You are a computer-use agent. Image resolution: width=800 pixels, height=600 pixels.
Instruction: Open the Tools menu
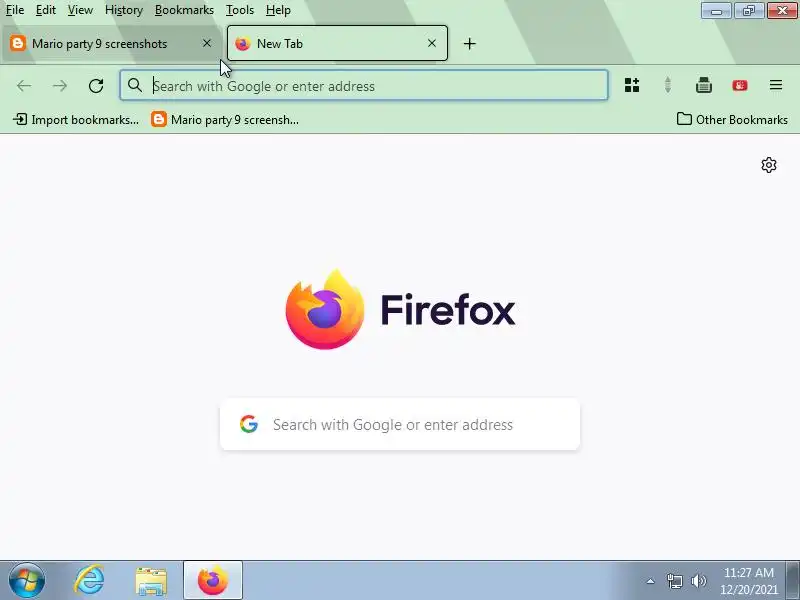(x=240, y=10)
